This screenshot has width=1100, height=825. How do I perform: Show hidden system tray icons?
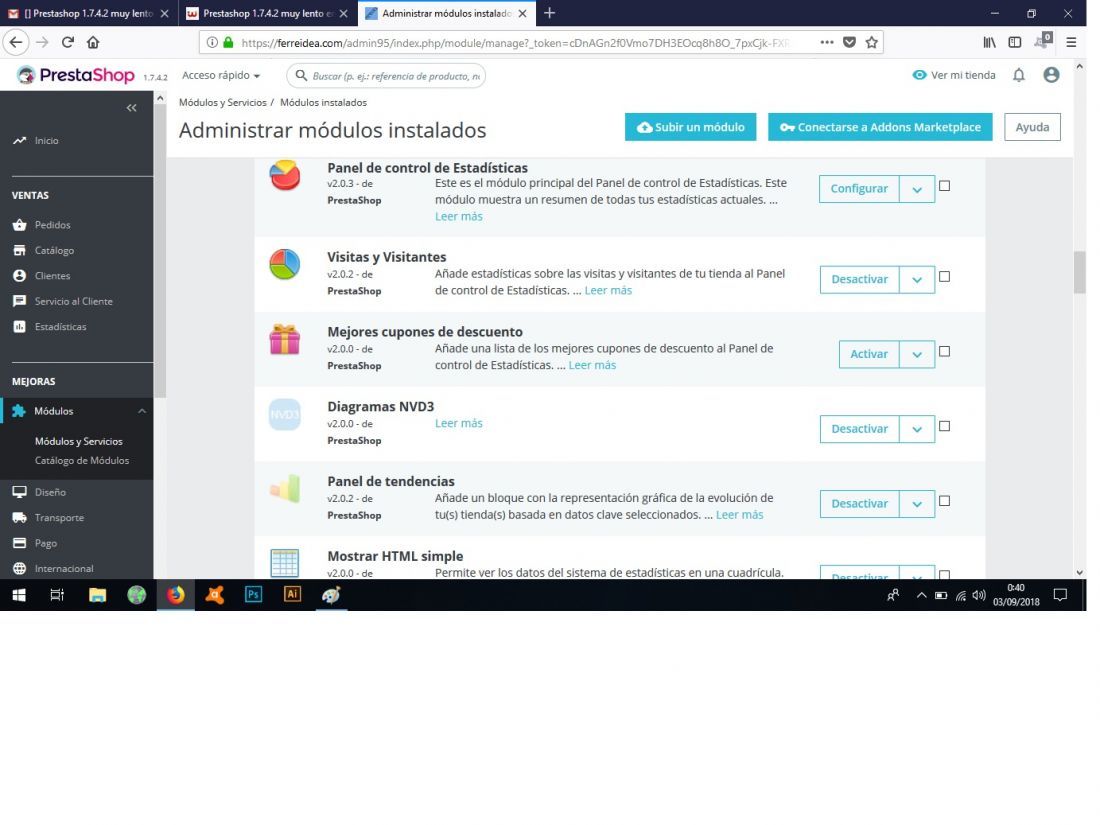point(921,596)
